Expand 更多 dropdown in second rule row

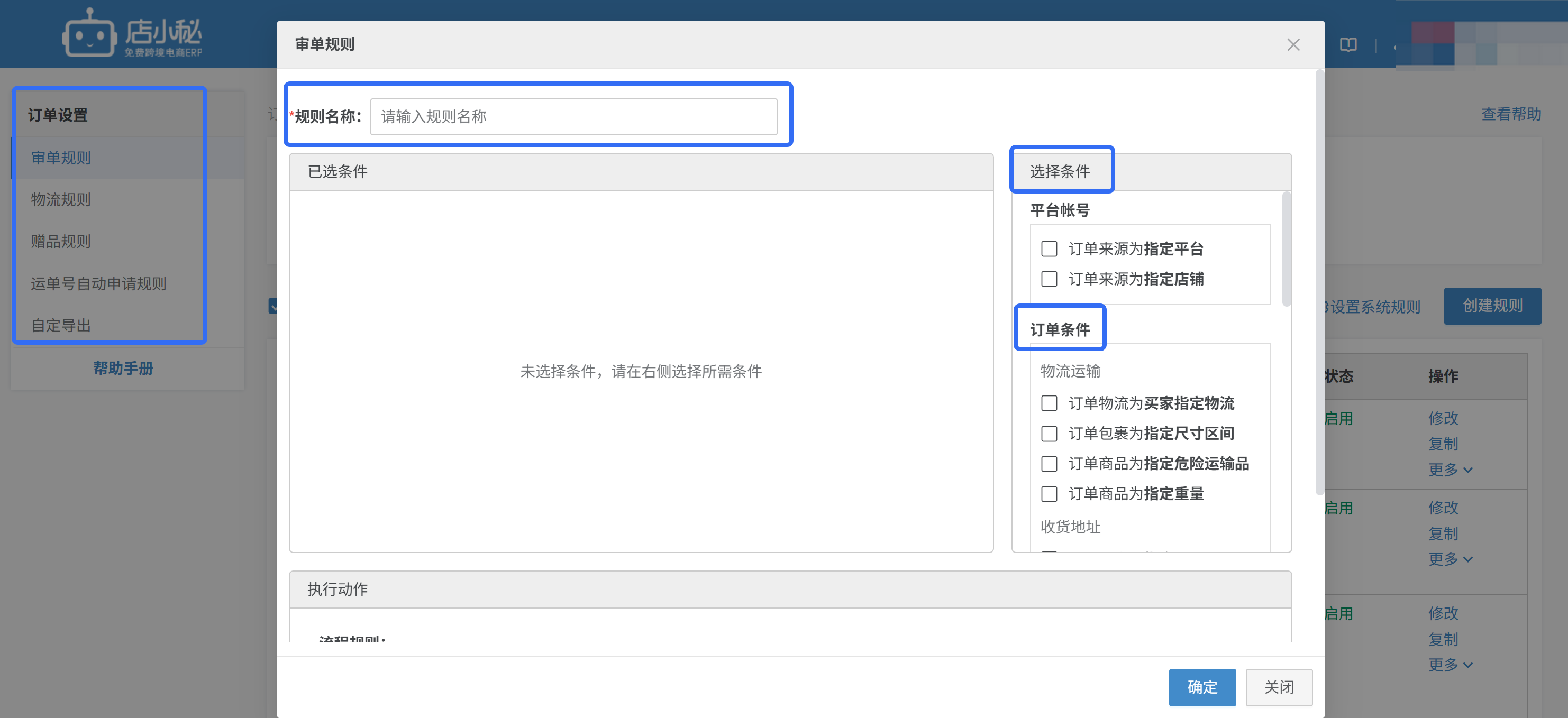click(x=1451, y=559)
